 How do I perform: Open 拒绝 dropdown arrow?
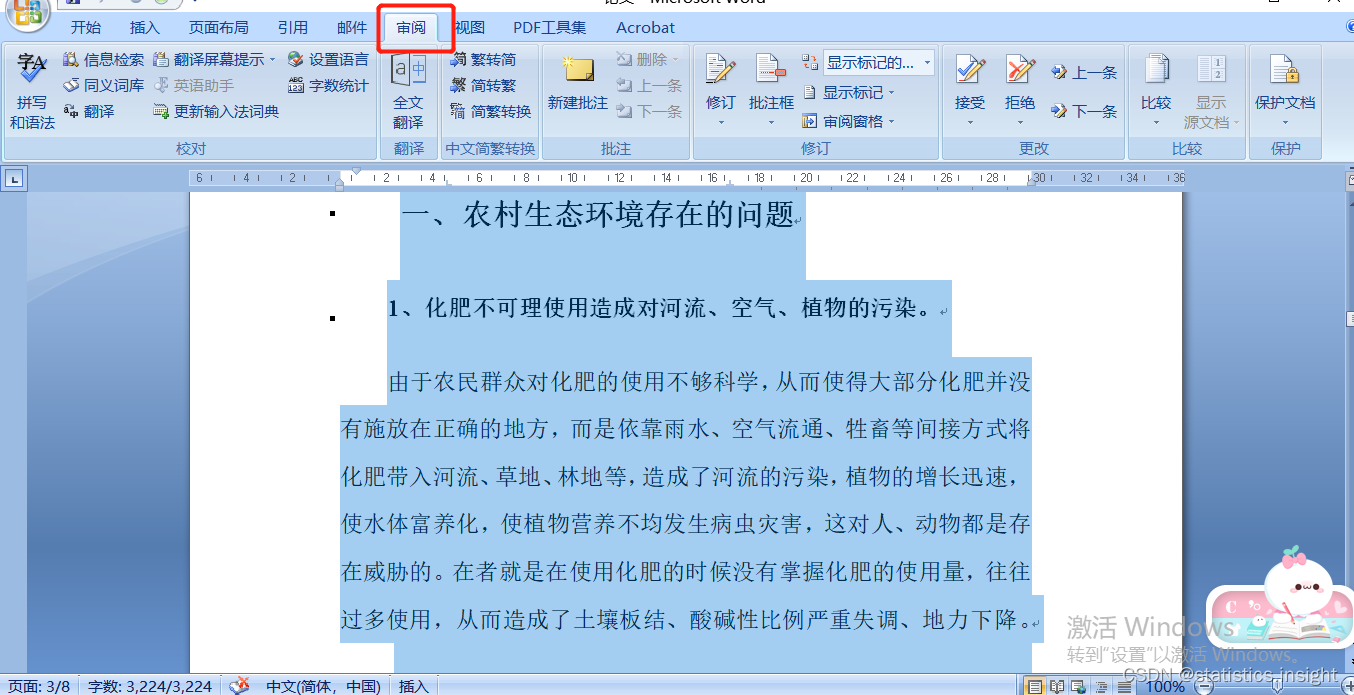(x=1020, y=123)
